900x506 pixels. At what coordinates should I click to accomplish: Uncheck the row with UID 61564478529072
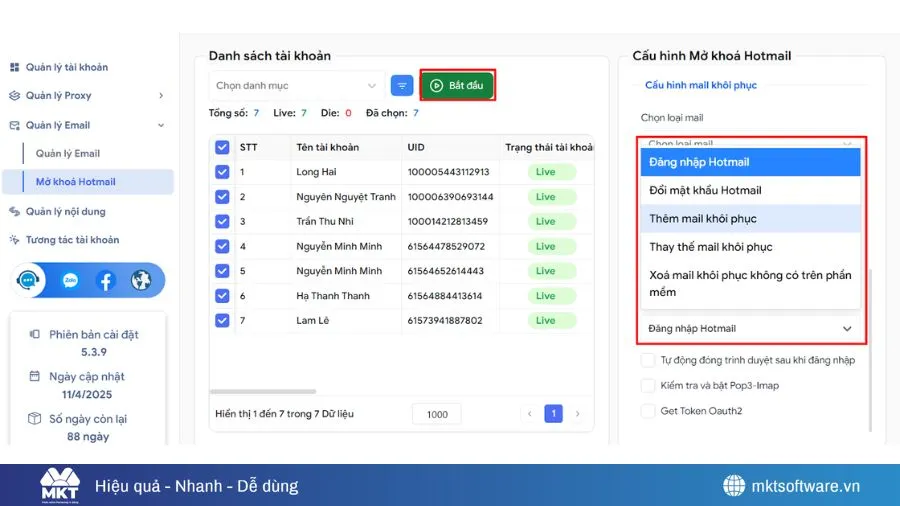click(x=222, y=246)
